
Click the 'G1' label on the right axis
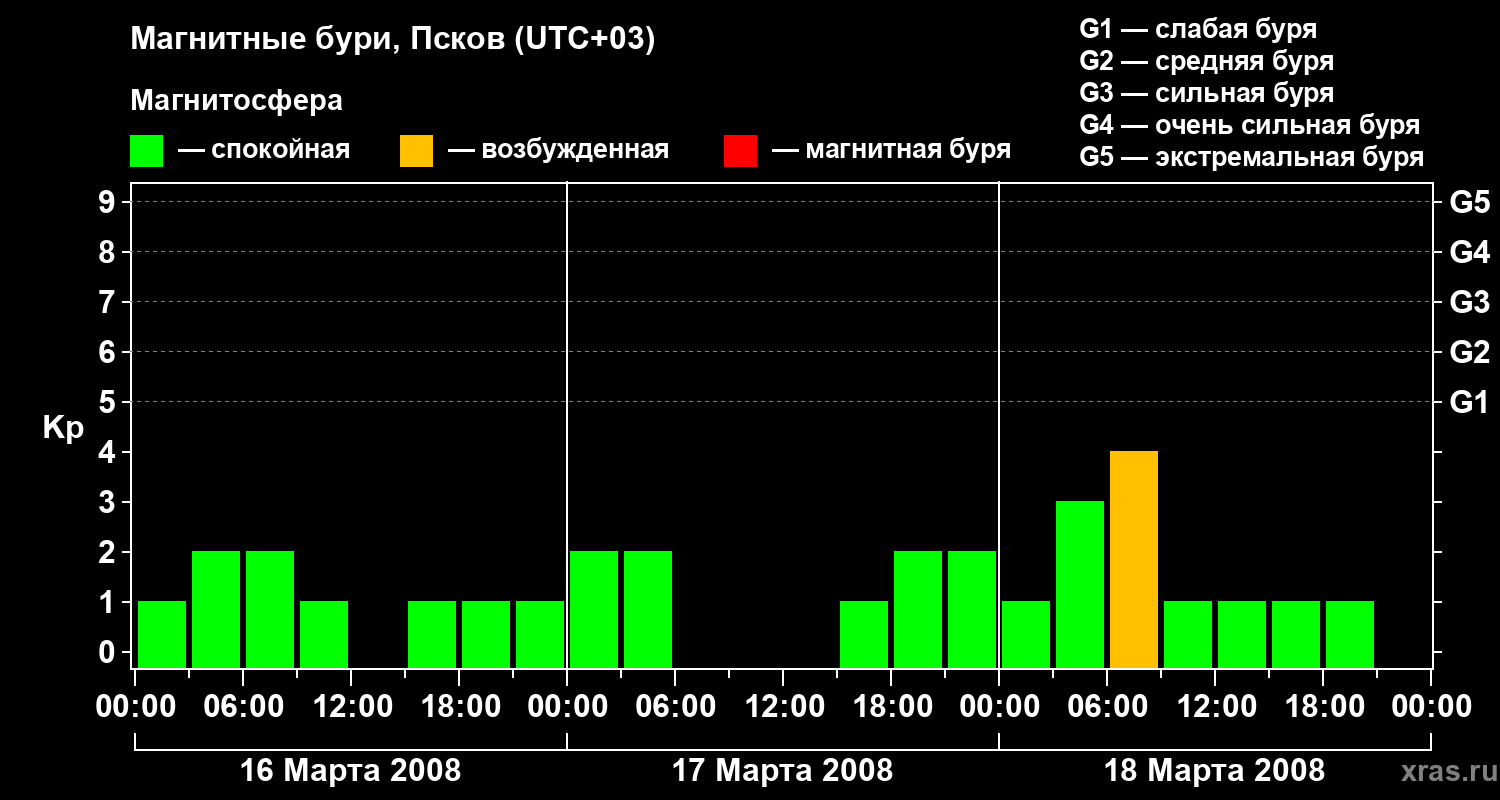pyautogui.click(x=1469, y=402)
